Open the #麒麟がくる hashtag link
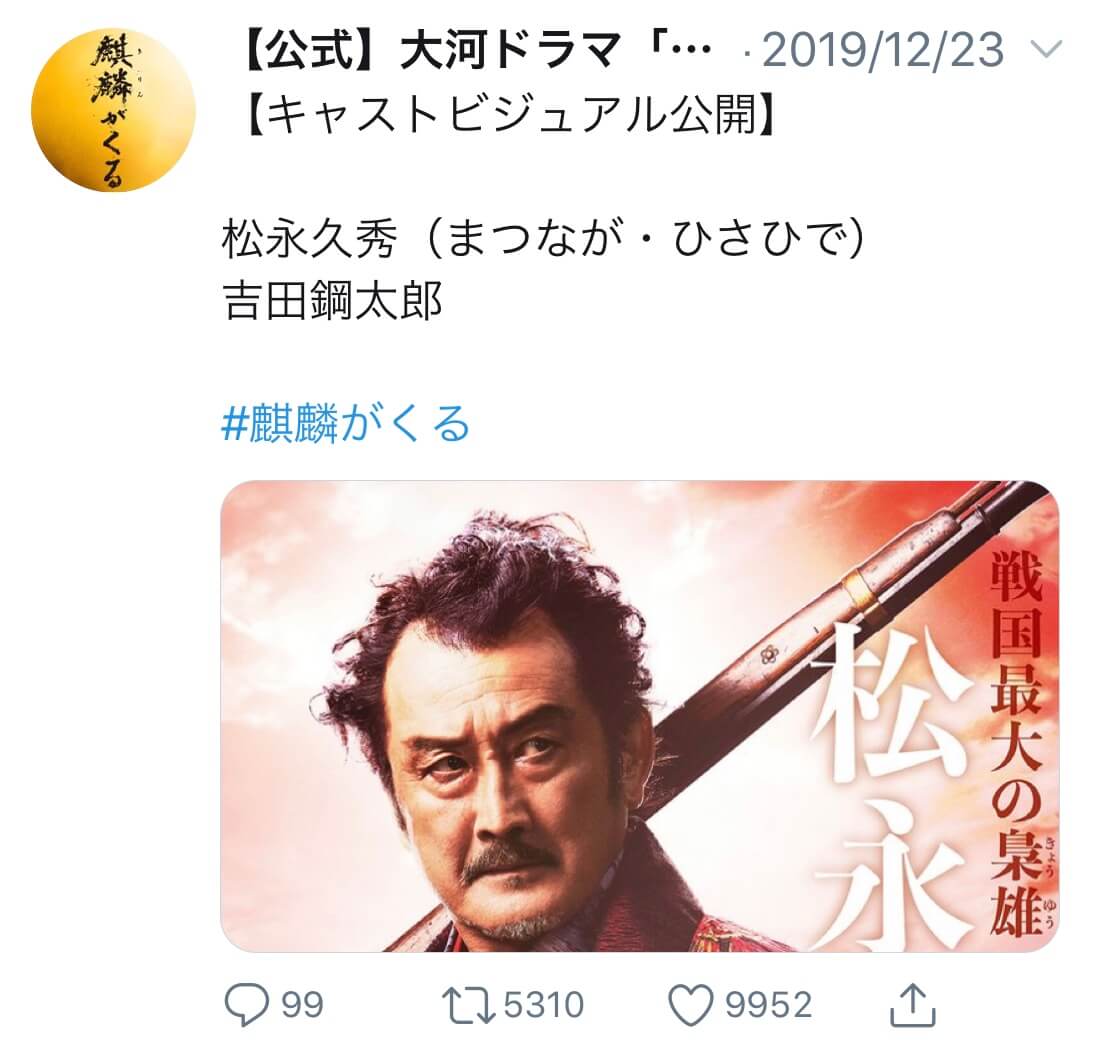The image size is (1100, 1046). (x=345, y=424)
